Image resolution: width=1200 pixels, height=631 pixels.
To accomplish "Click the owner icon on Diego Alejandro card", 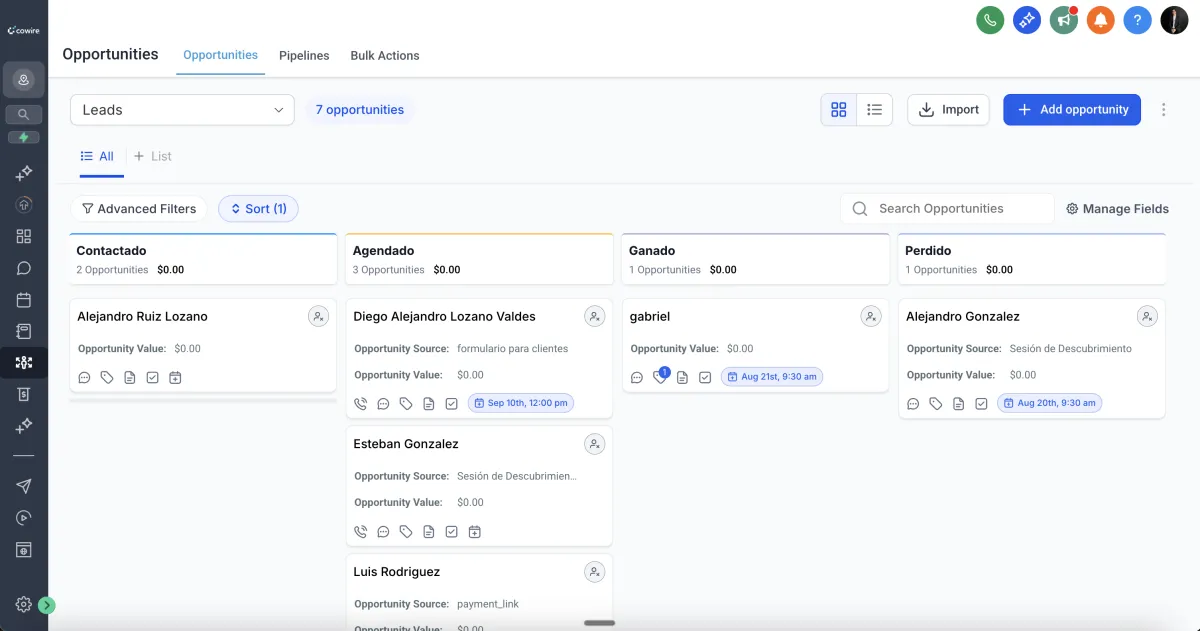I will tap(594, 316).
